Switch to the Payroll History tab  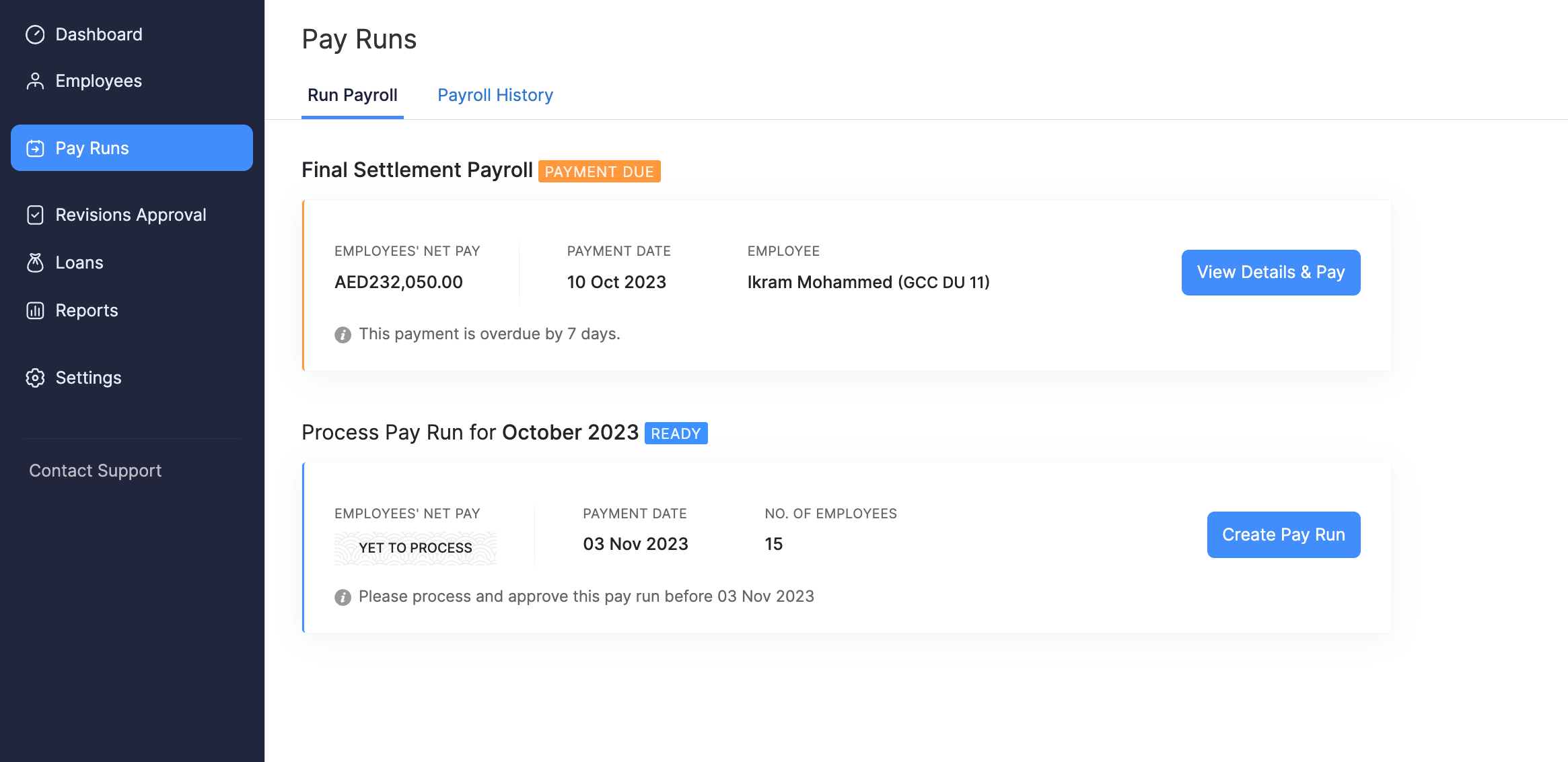click(x=495, y=95)
